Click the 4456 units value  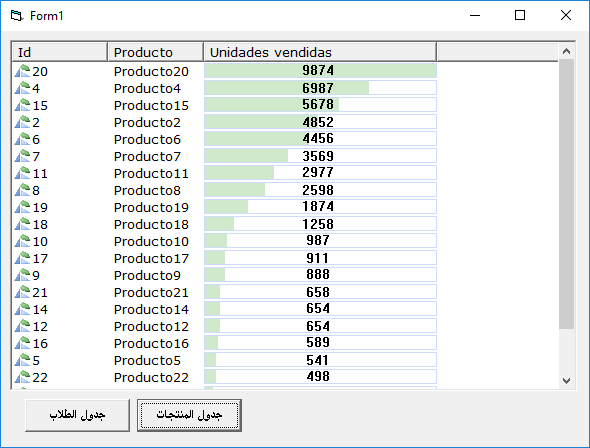point(318,138)
